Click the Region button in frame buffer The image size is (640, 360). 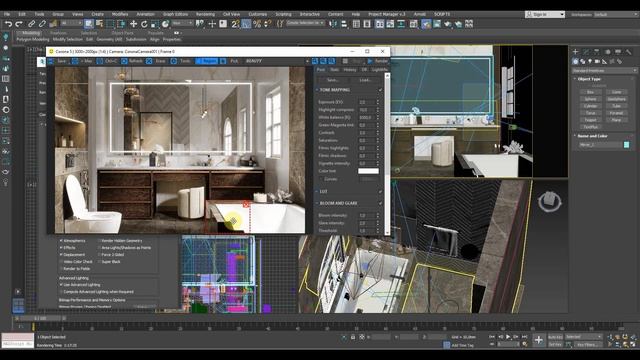207,61
